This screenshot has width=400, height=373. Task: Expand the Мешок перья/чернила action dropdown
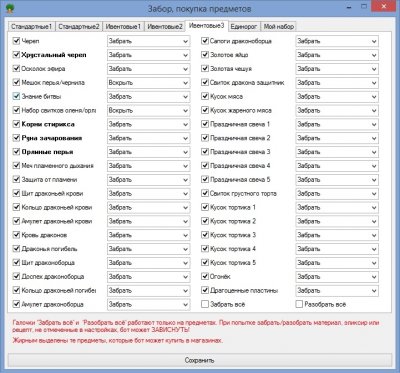[x=148, y=83]
